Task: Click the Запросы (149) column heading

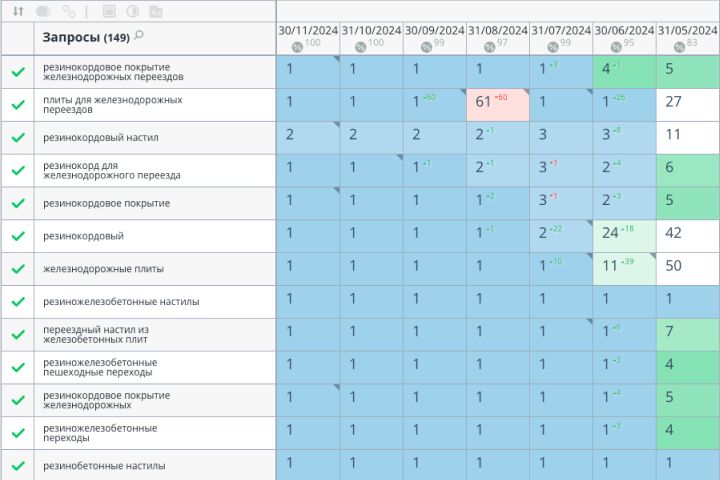Action: click(86, 37)
